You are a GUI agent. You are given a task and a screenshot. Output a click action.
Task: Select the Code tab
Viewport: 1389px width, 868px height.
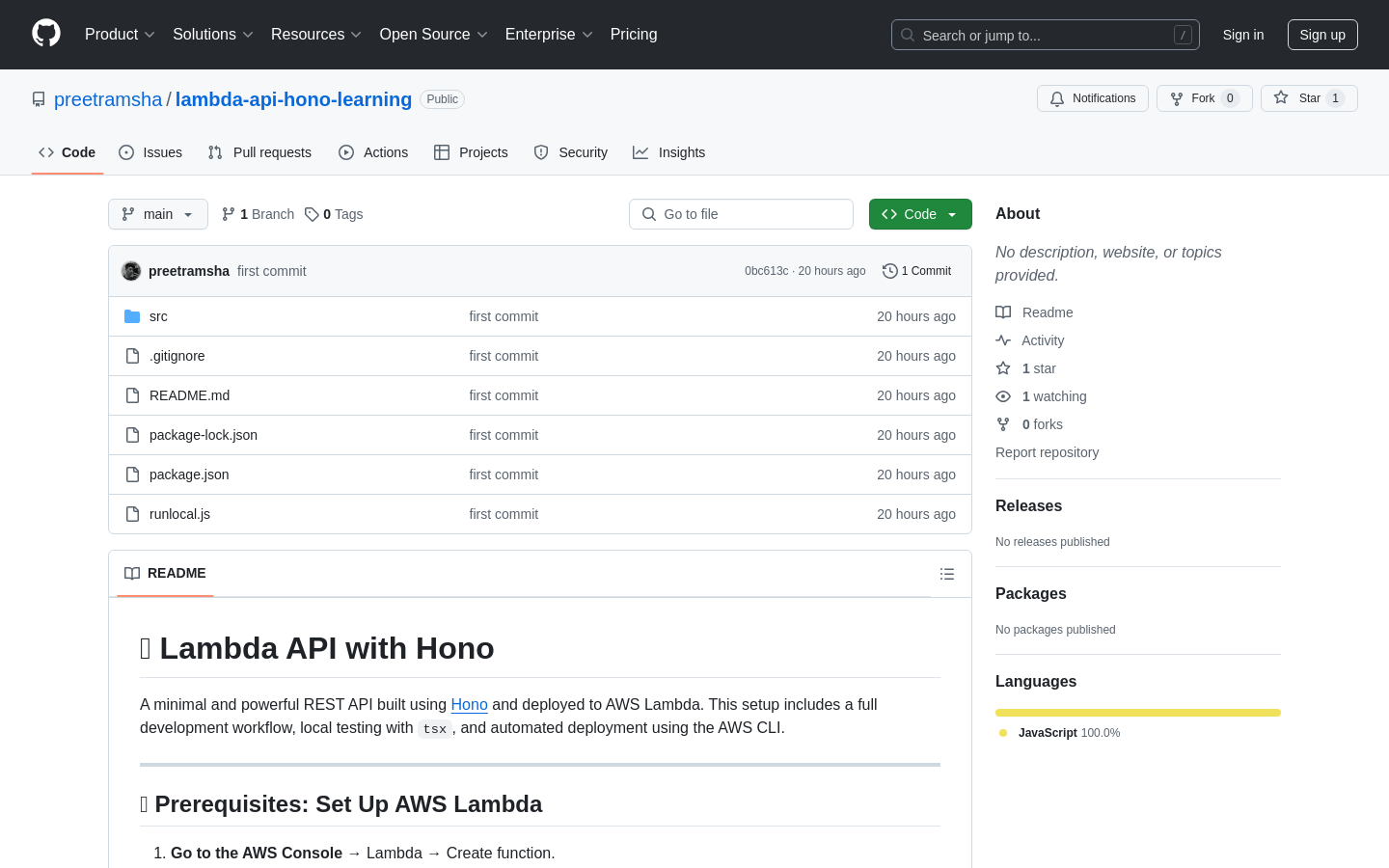[x=68, y=152]
